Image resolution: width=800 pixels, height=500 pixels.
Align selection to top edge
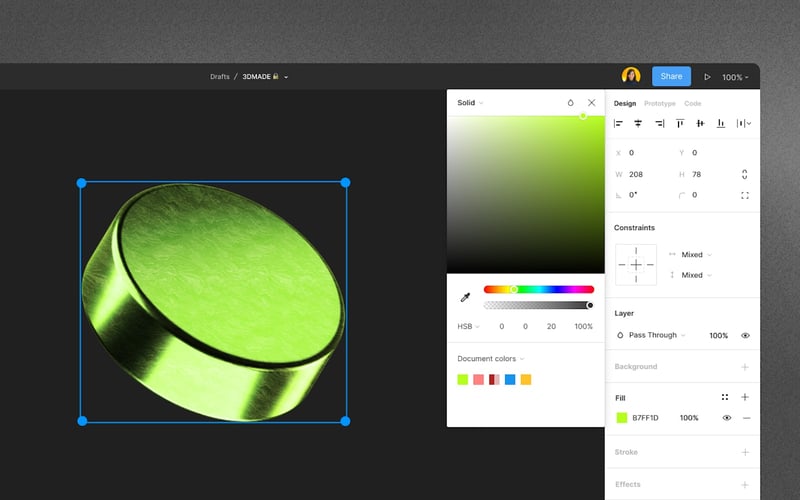tap(680, 123)
